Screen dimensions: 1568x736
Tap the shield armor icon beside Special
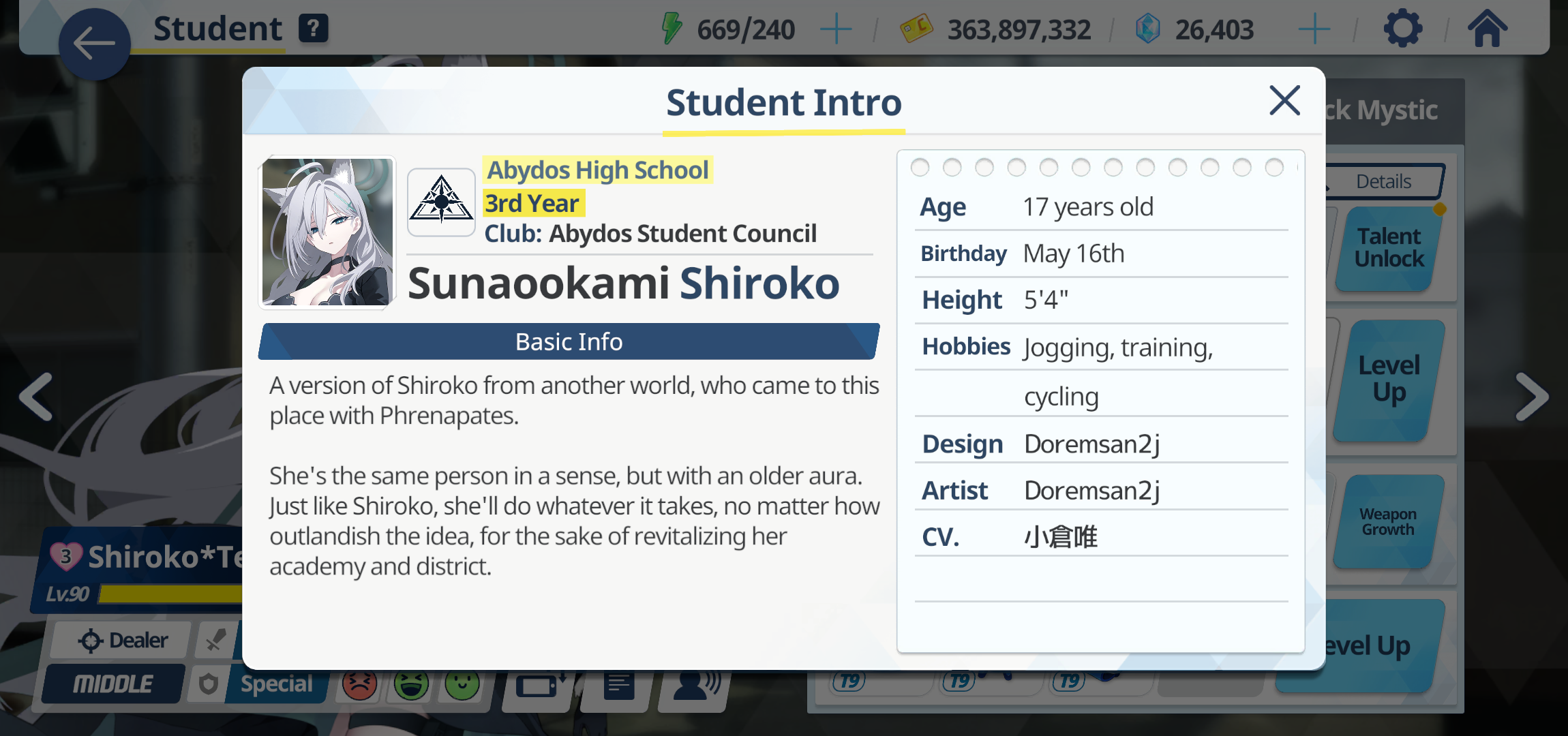(x=209, y=684)
